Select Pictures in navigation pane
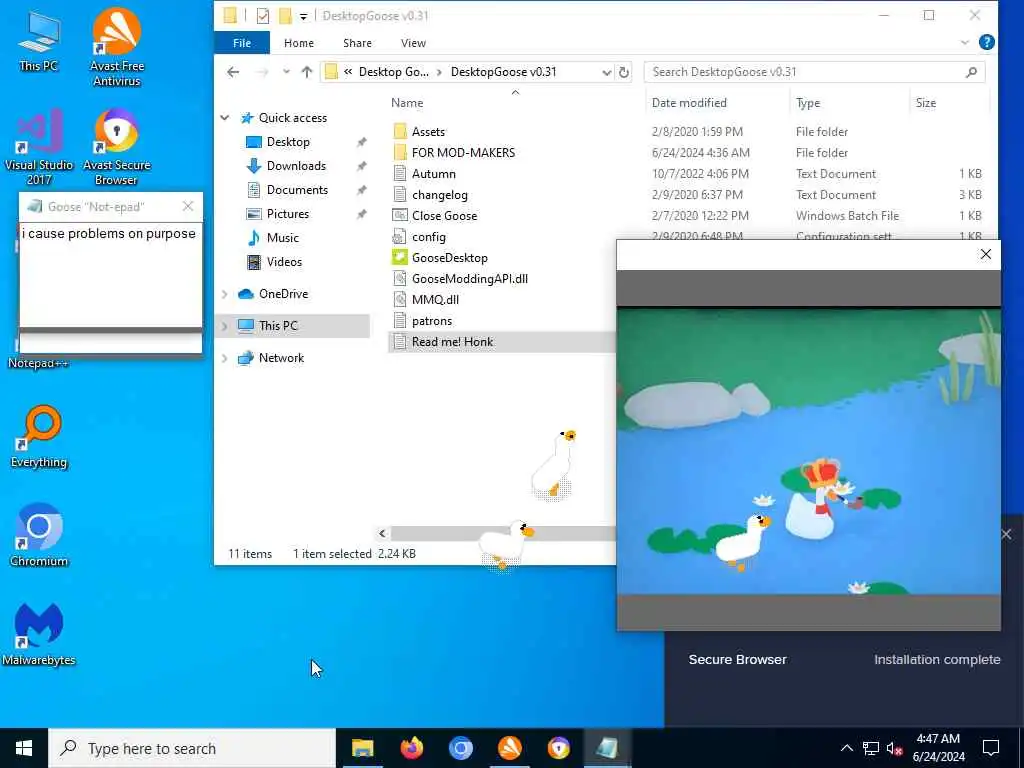The height and width of the screenshot is (768, 1024). click(x=287, y=214)
